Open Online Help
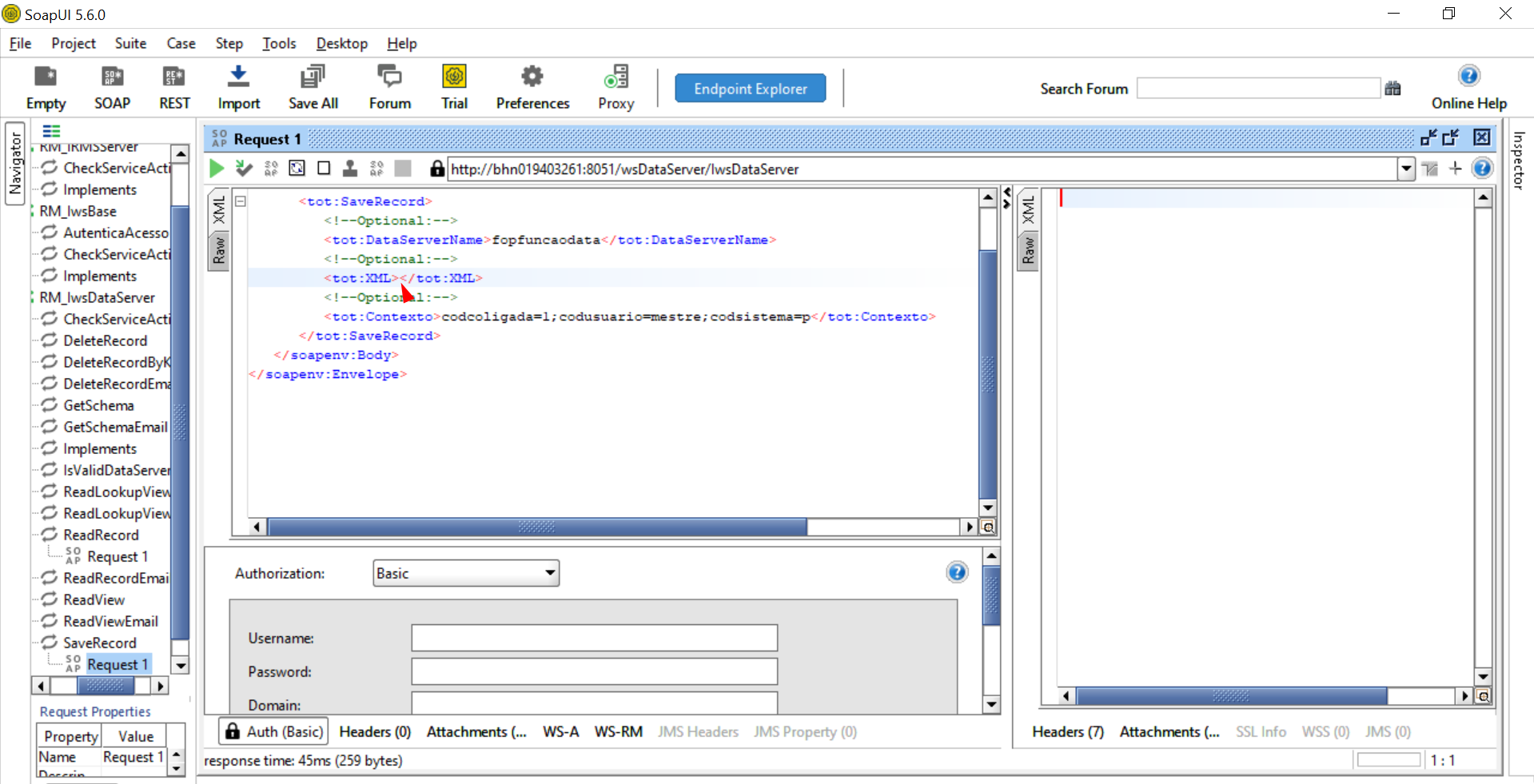Screen dimensions: 1534x784 point(1469,87)
